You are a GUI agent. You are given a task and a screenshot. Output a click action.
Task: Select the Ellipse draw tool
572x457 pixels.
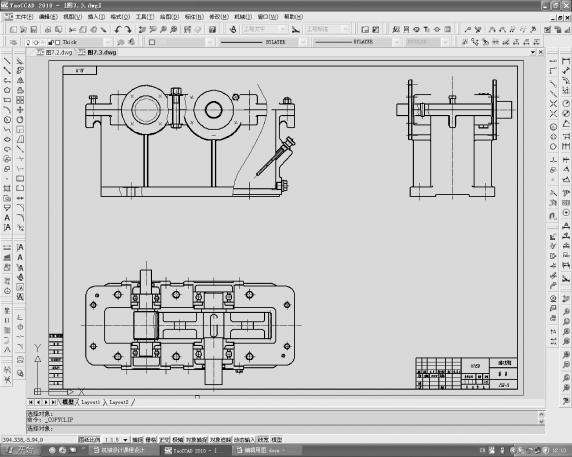(7, 139)
